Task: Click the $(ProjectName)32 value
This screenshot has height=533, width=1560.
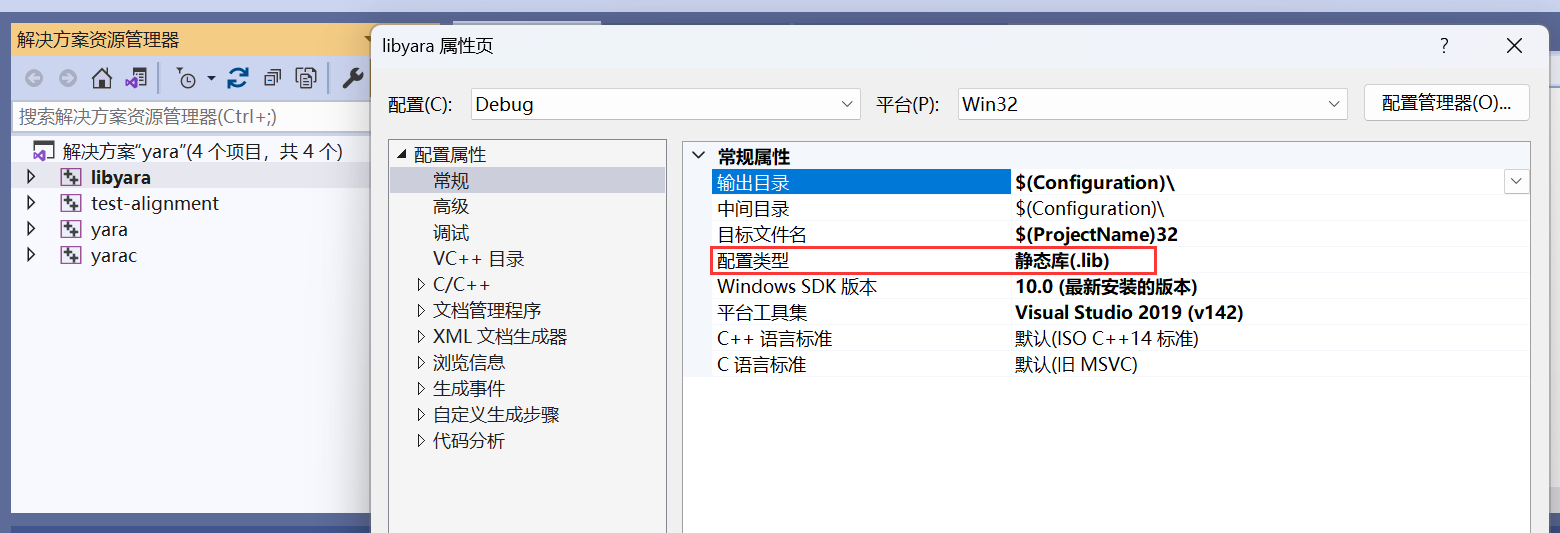Action: [x=1096, y=234]
